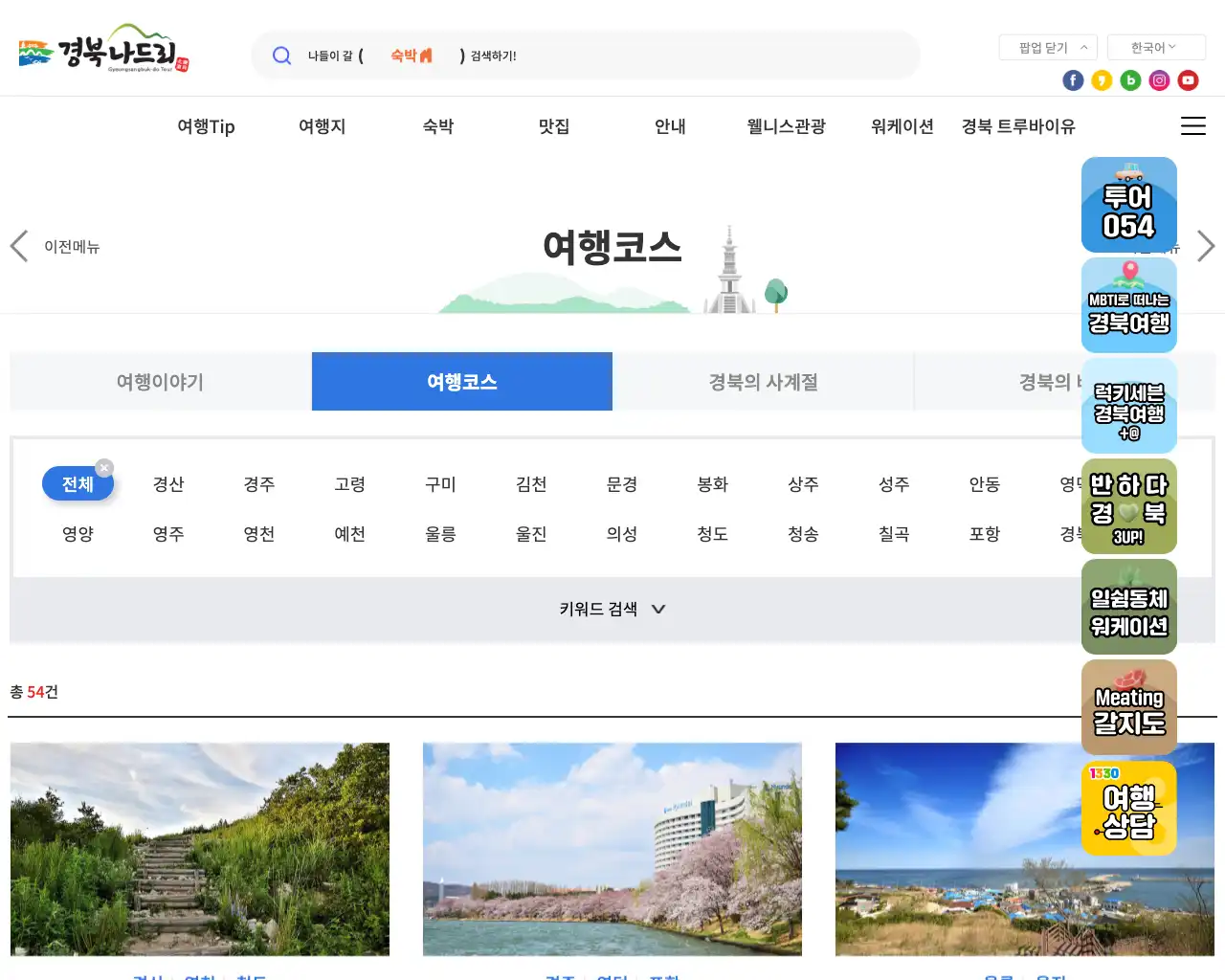Screen dimensions: 1225x980
Task: Open the 1330 여행상담 banner
Action: pyautogui.click(x=1129, y=808)
